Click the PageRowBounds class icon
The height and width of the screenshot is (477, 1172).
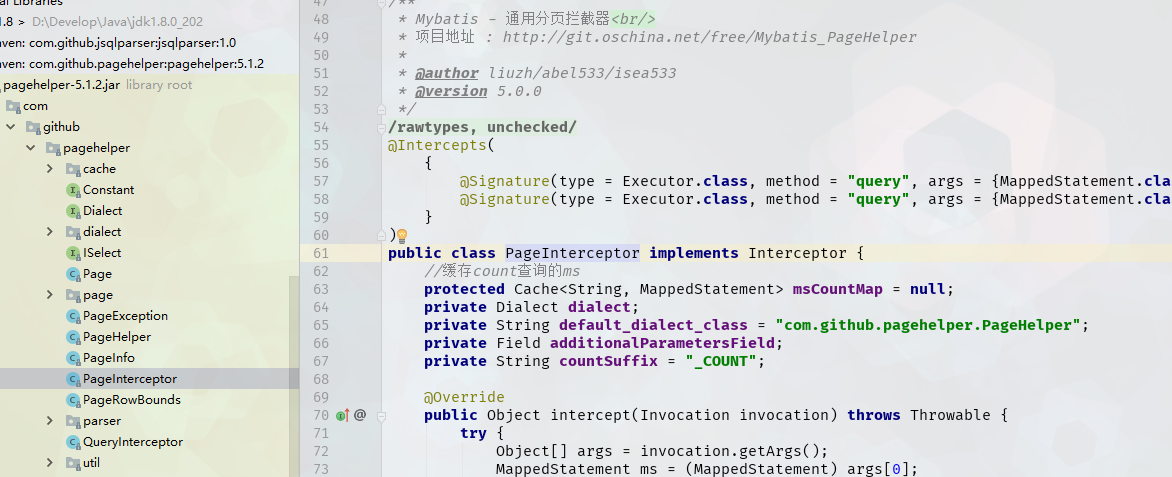73,399
